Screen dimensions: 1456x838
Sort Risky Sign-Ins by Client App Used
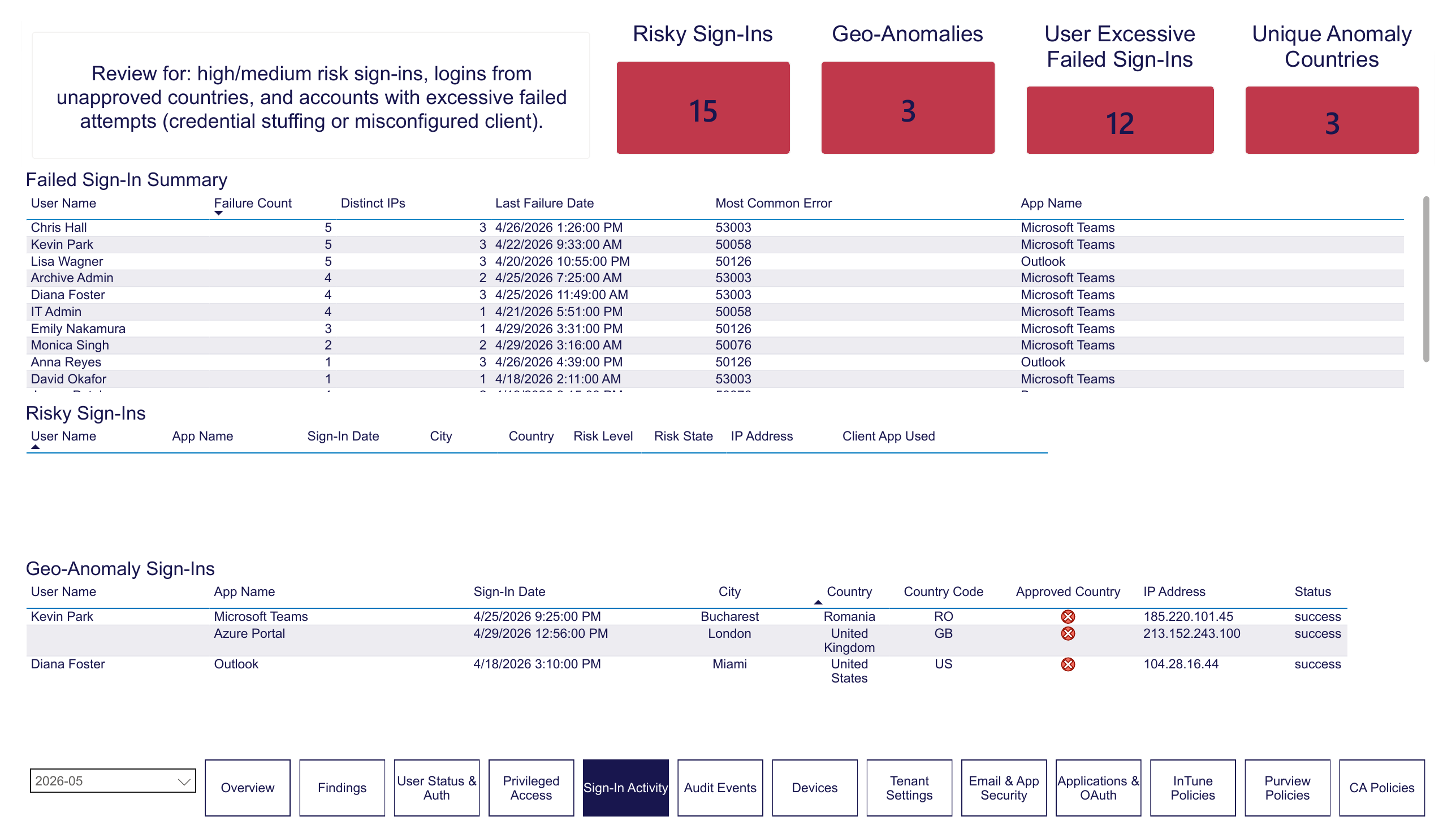point(888,437)
